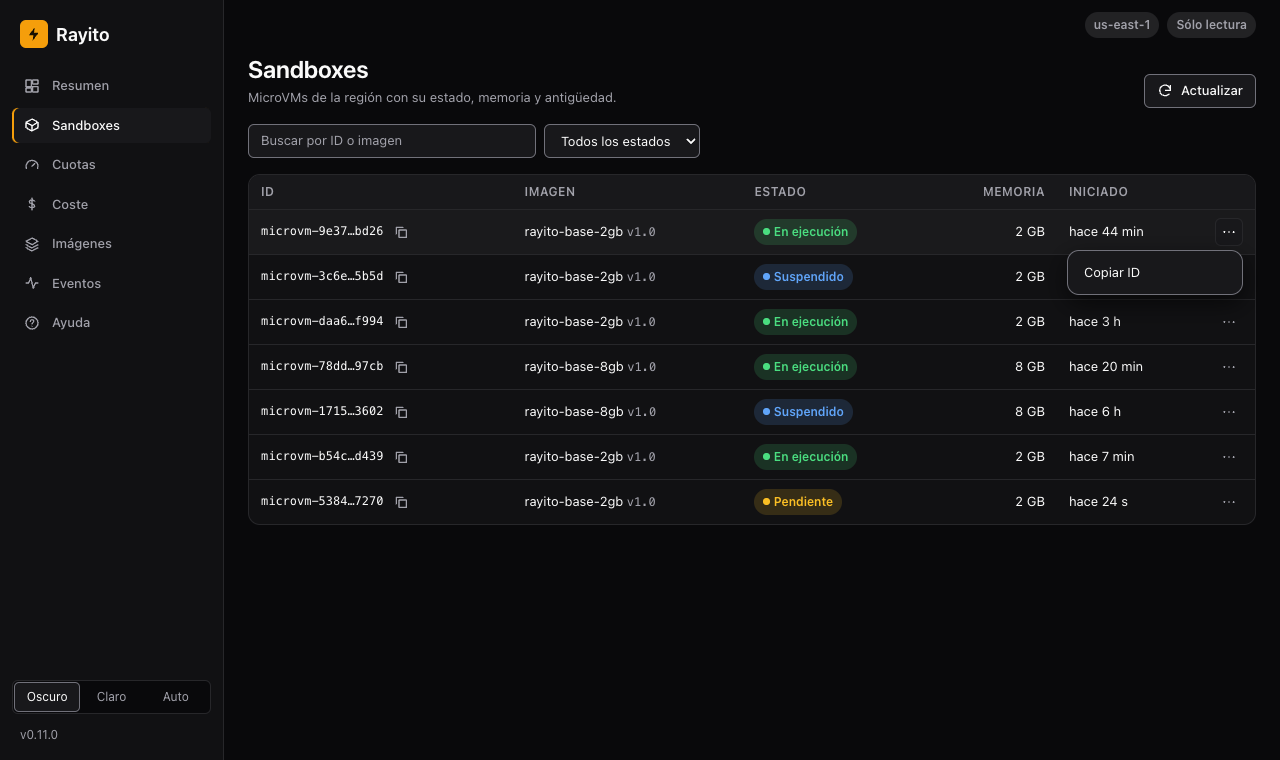Screen dimensions: 1280x760
Task: Select the Oscuro theme option
Action: click(47, 697)
